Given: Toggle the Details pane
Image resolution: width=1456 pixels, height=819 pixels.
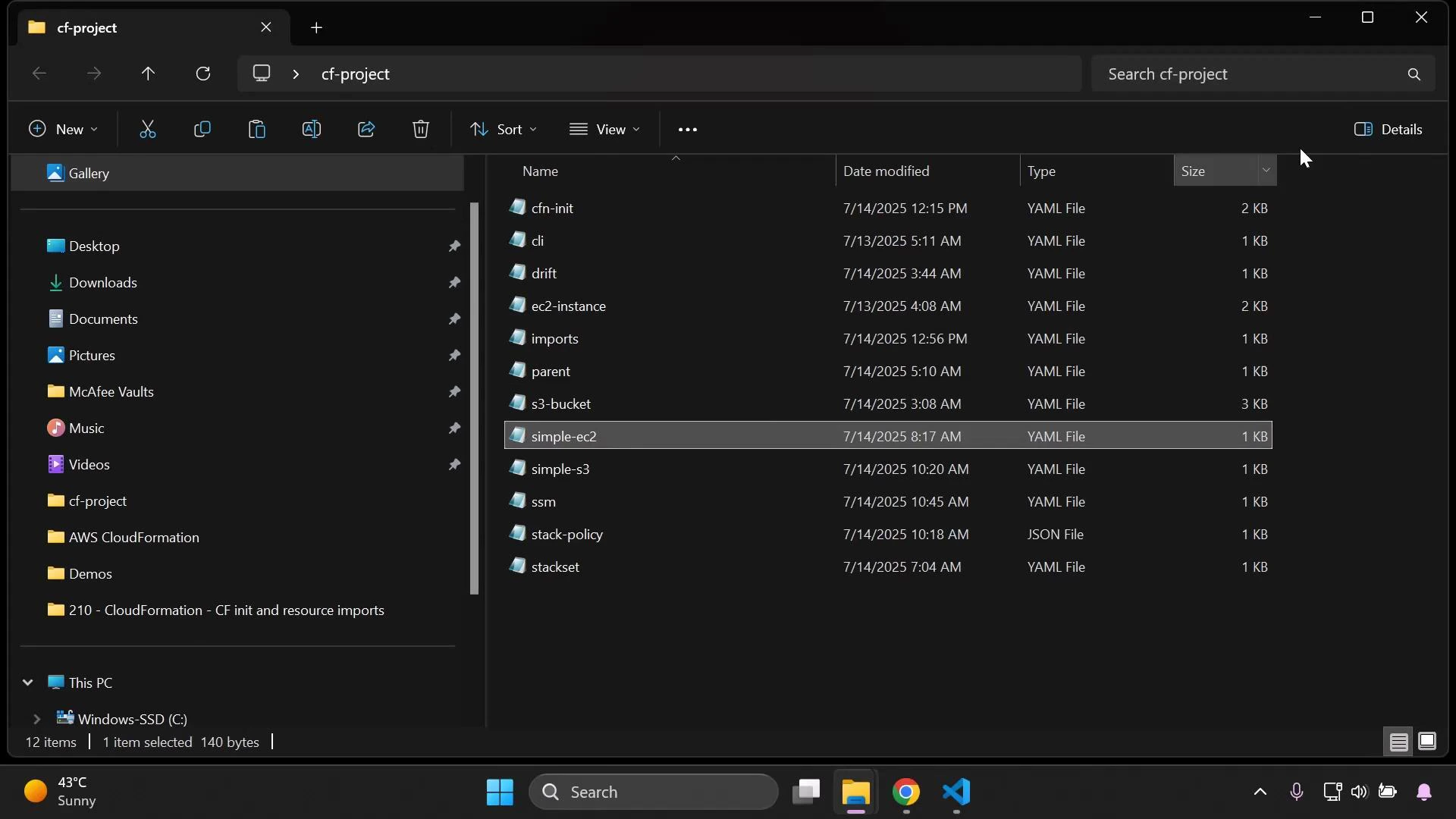Looking at the screenshot, I should [x=1389, y=129].
